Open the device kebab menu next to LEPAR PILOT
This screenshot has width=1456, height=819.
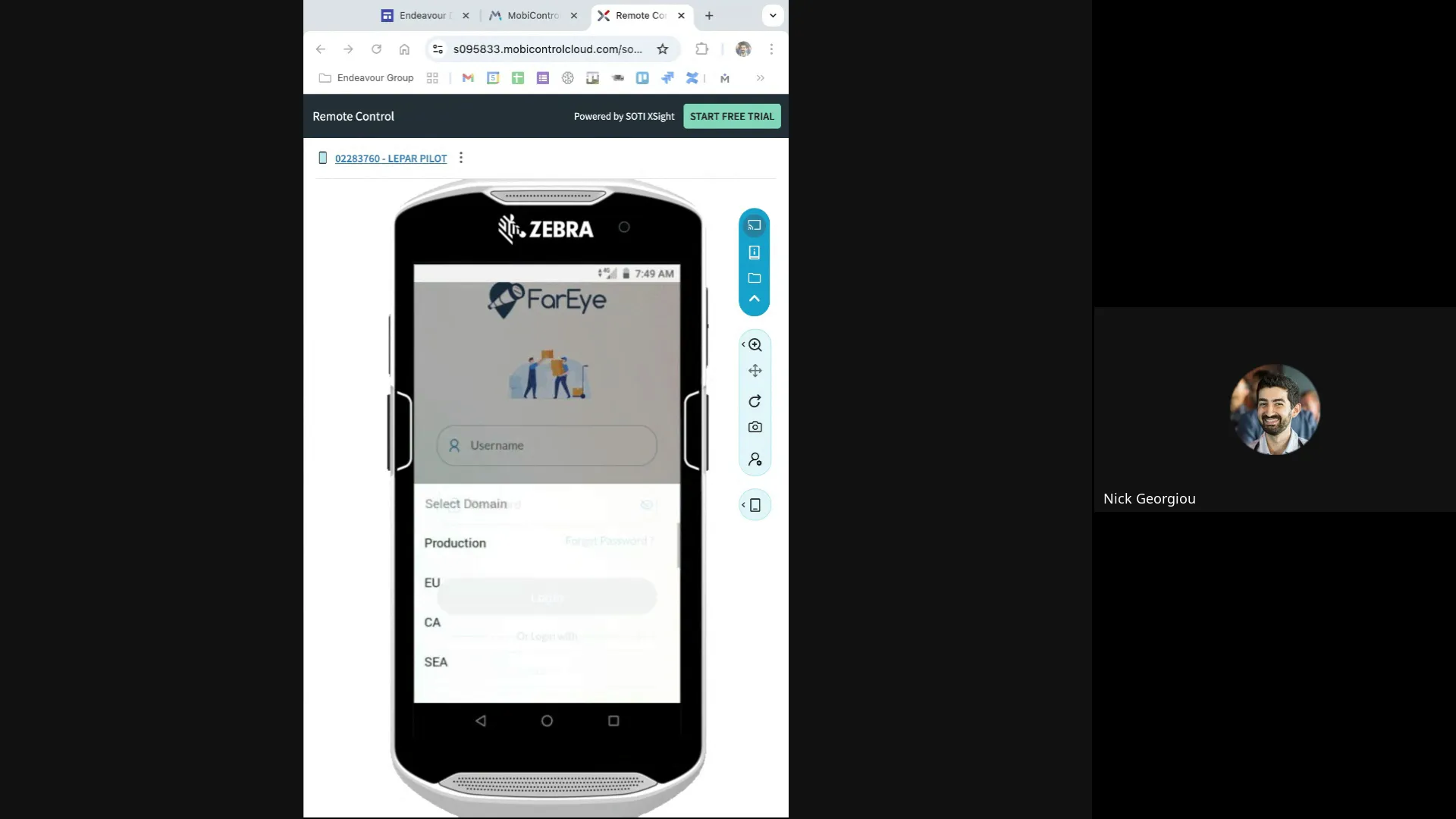click(x=461, y=158)
